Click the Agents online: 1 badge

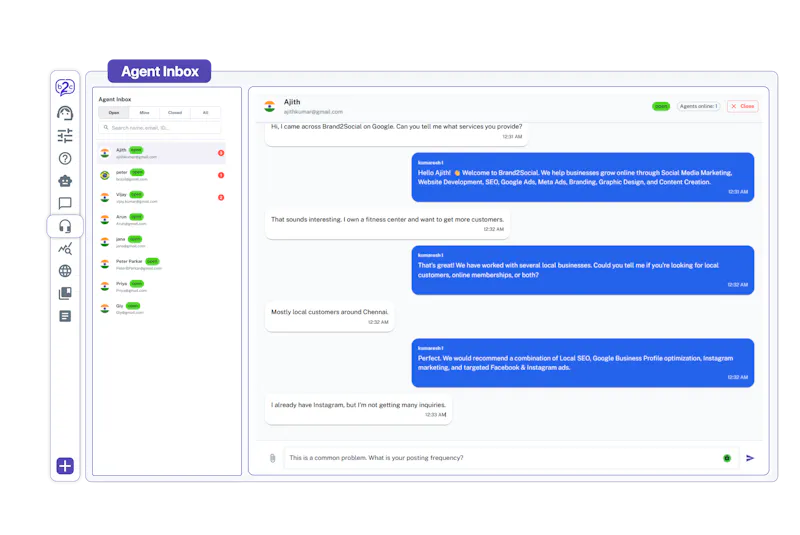point(698,106)
